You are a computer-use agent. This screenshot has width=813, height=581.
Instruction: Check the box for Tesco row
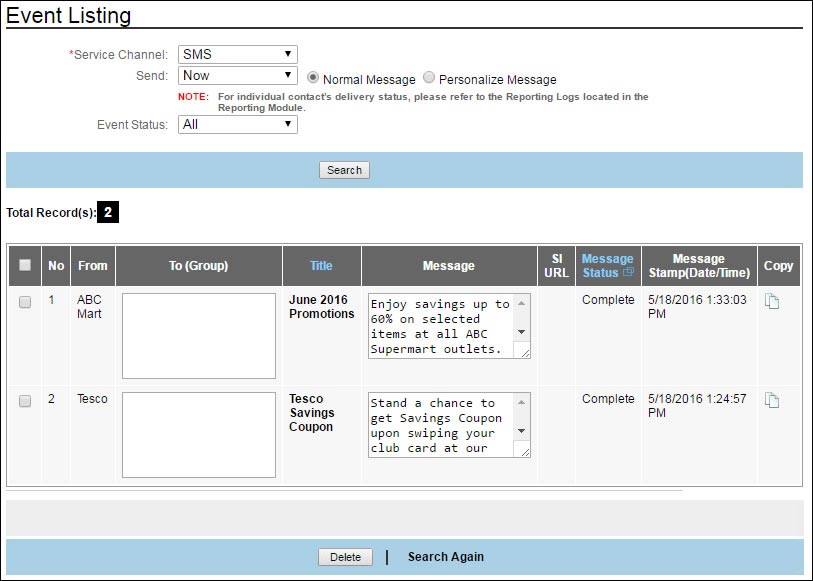pyautogui.click(x=25, y=400)
